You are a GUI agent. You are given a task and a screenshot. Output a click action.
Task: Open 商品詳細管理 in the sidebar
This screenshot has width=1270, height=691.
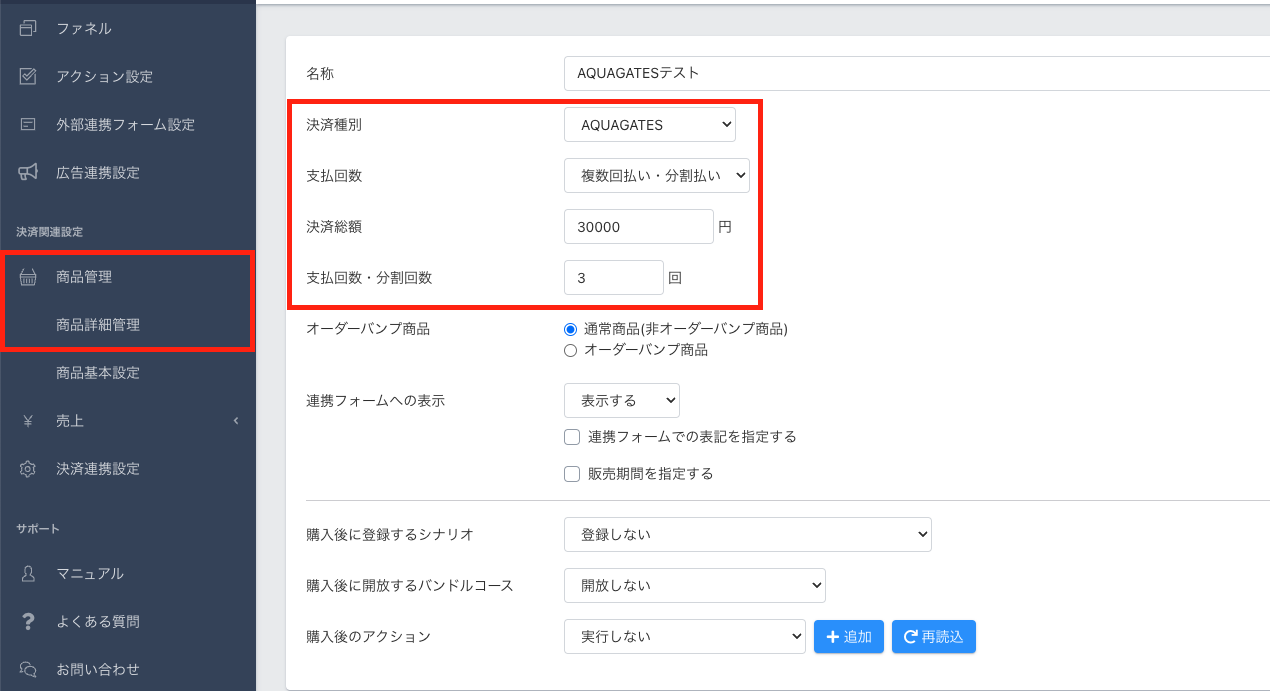point(98,325)
